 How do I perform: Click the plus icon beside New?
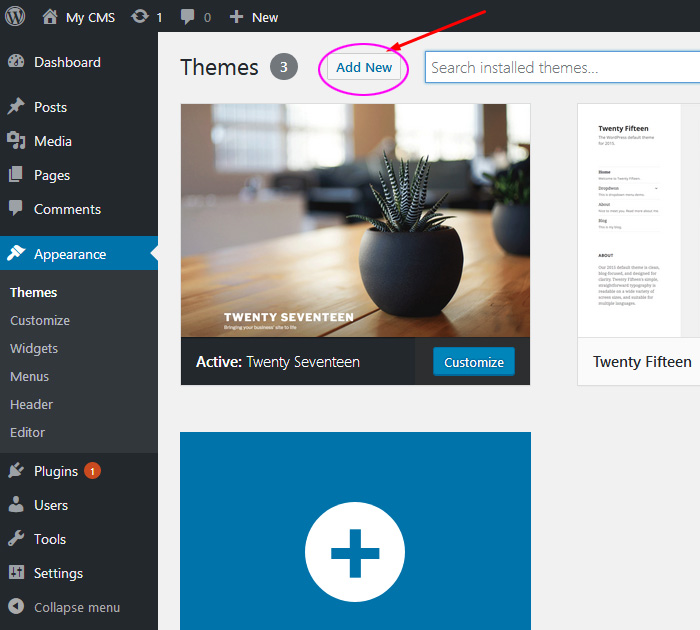(x=236, y=17)
